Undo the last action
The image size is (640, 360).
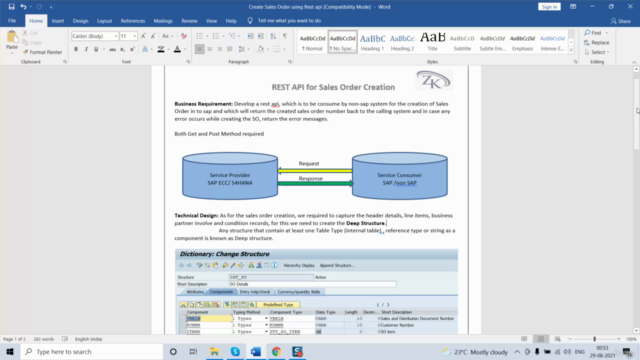click(23, 7)
